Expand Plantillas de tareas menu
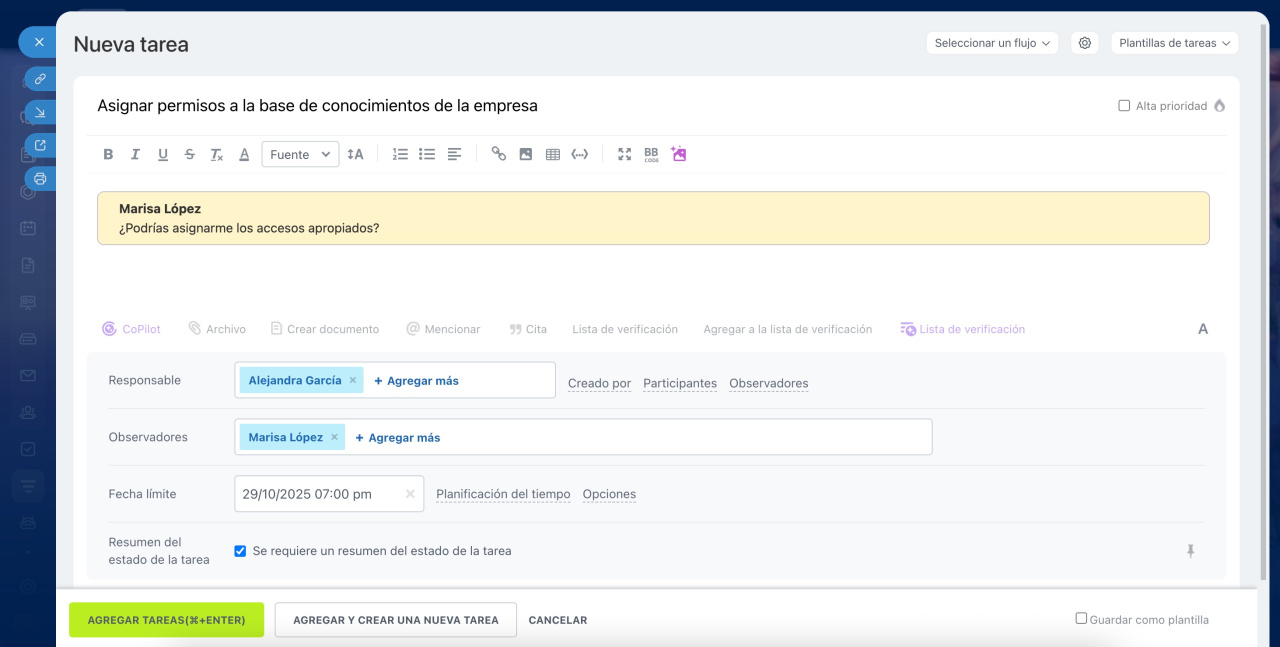The image size is (1280, 647). [x=1174, y=43]
